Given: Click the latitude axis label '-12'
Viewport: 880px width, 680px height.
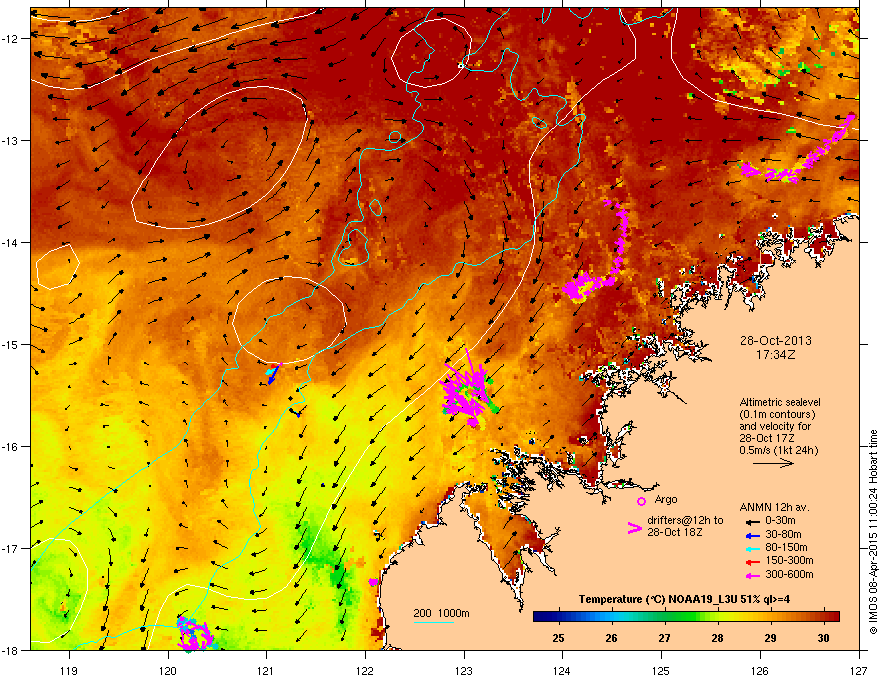Looking at the screenshot, I should point(12,38).
